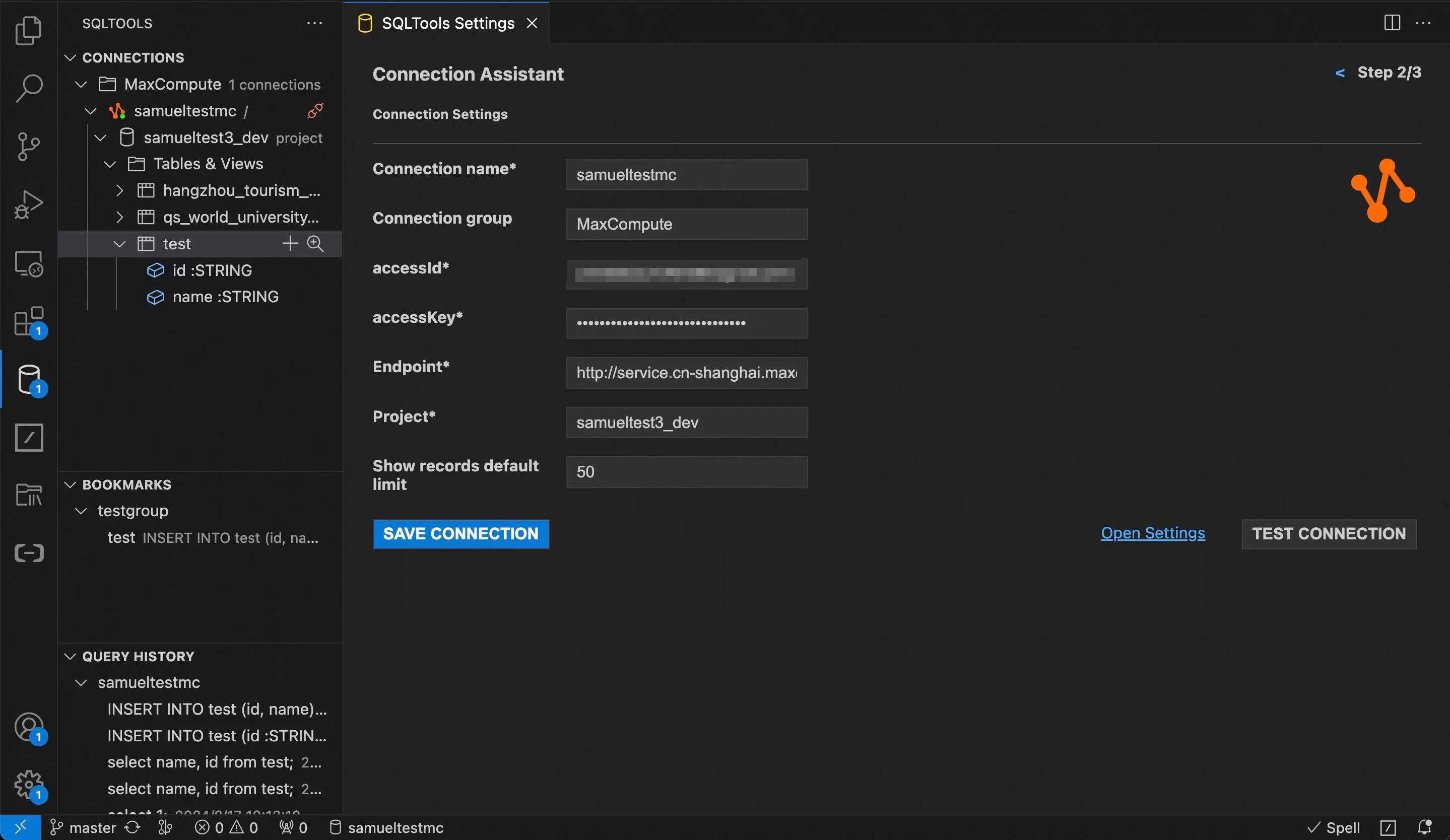1450x840 pixels.
Task: Click the Endpoint input field
Action: point(686,373)
